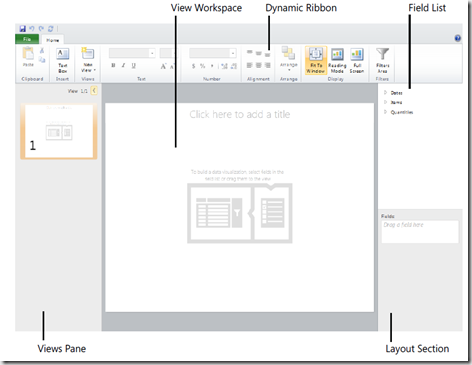Select view thumbnail number 1

[59, 131]
